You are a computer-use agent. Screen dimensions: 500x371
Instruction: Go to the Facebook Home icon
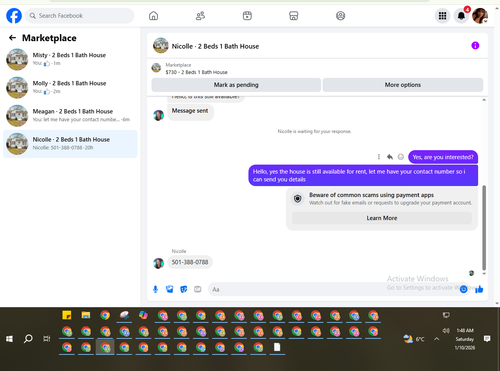point(153,16)
